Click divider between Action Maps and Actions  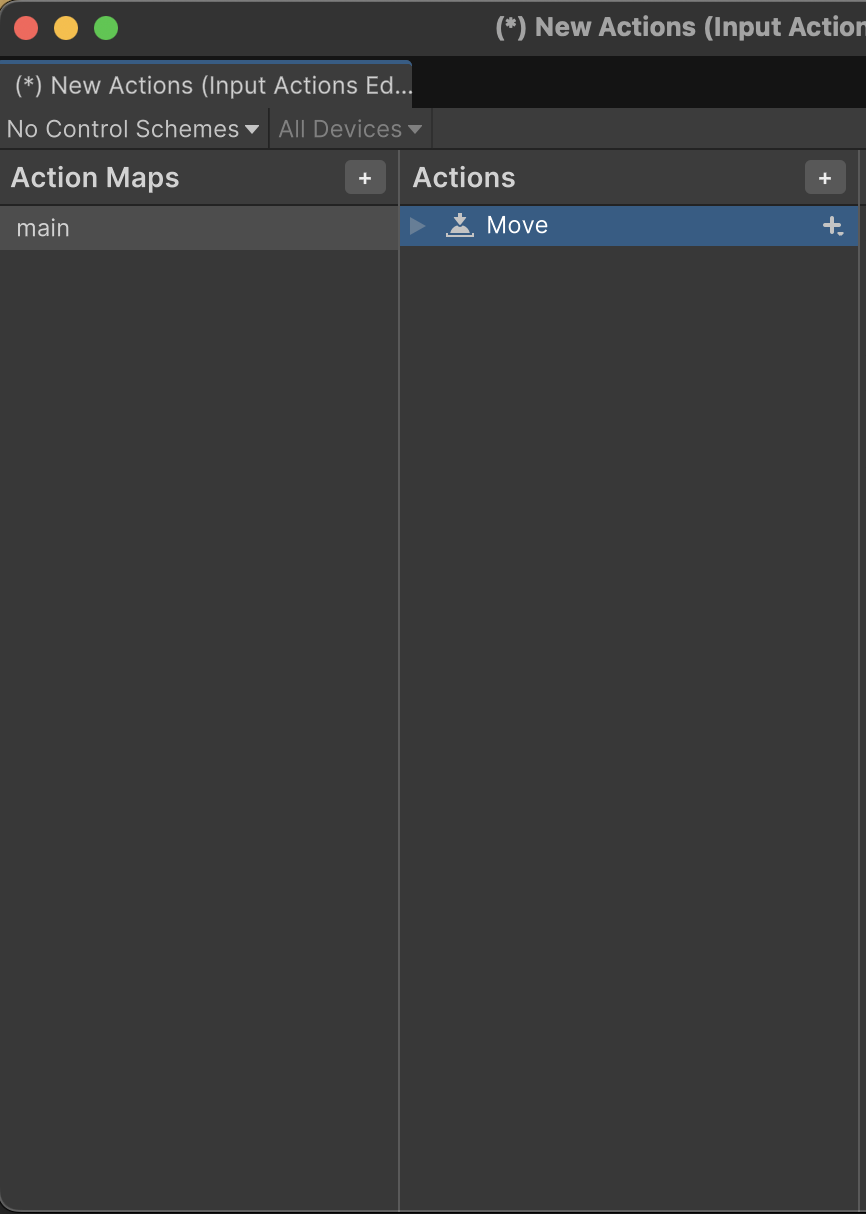click(399, 700)
